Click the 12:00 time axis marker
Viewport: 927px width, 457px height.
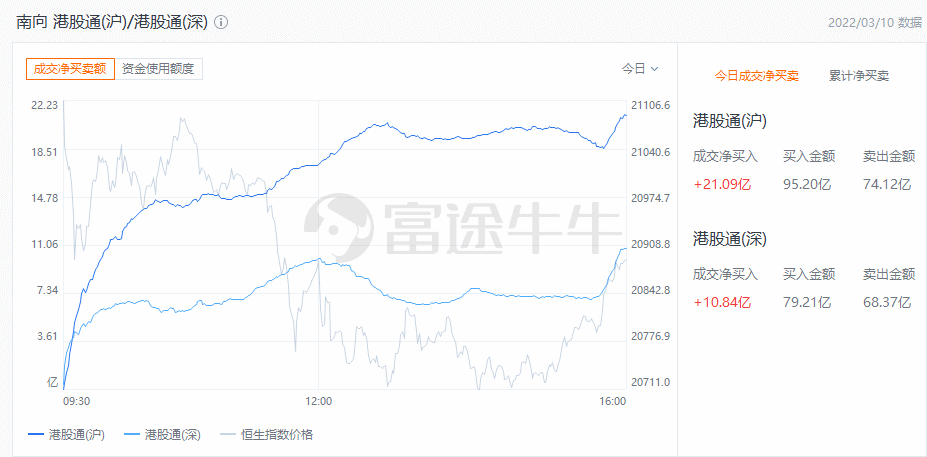(318, 401)
